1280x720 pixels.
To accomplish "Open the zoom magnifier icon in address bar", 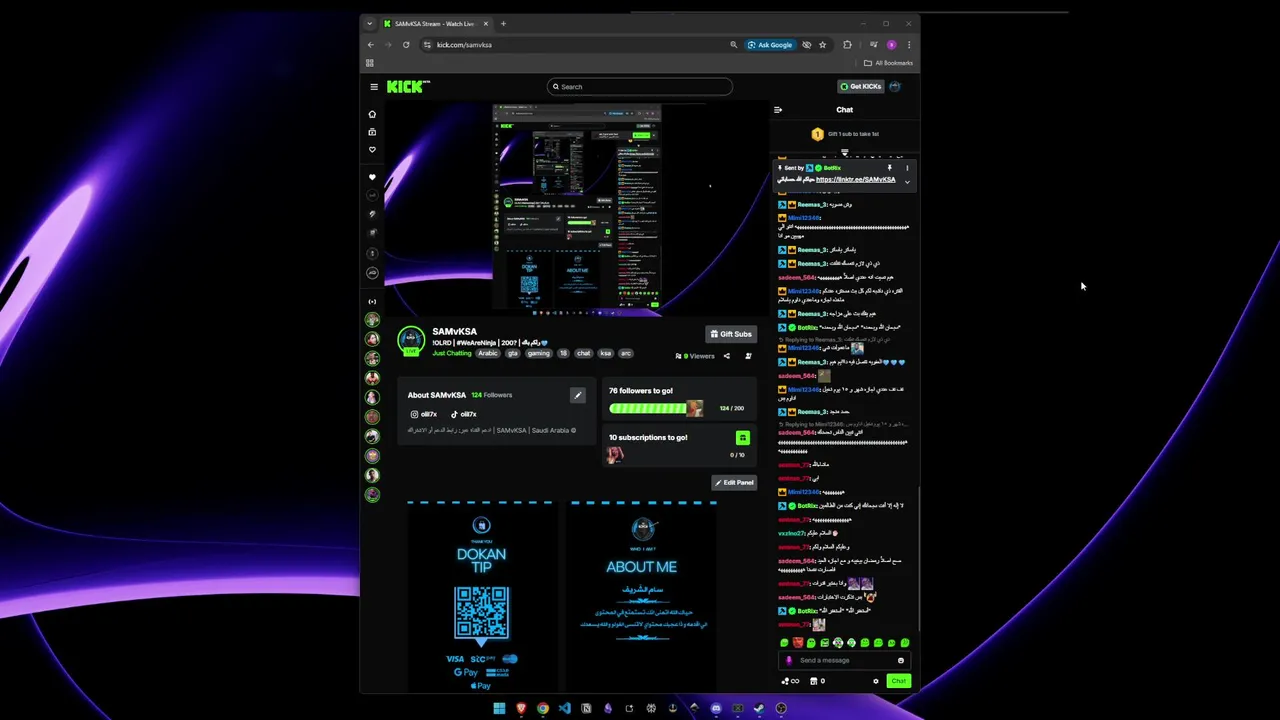I will 733,45.
